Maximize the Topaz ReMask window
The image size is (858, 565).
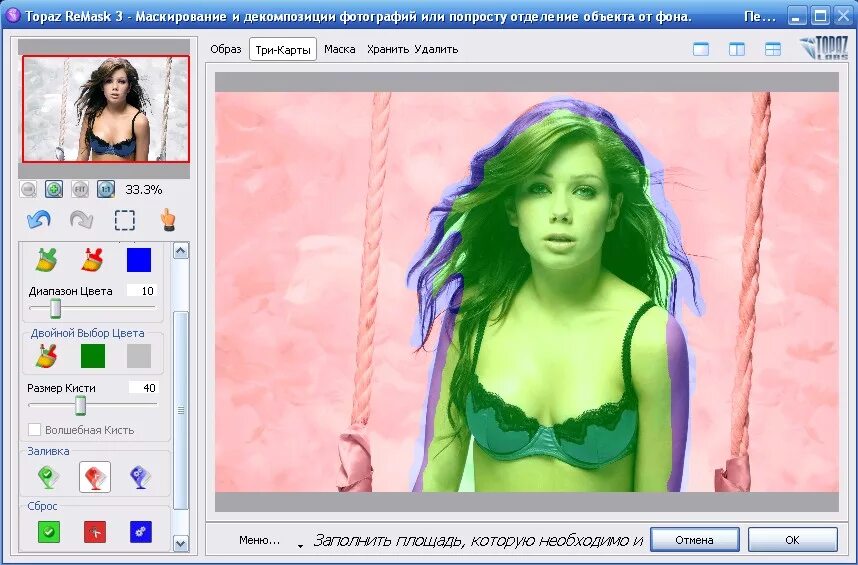tap(820, 17)
